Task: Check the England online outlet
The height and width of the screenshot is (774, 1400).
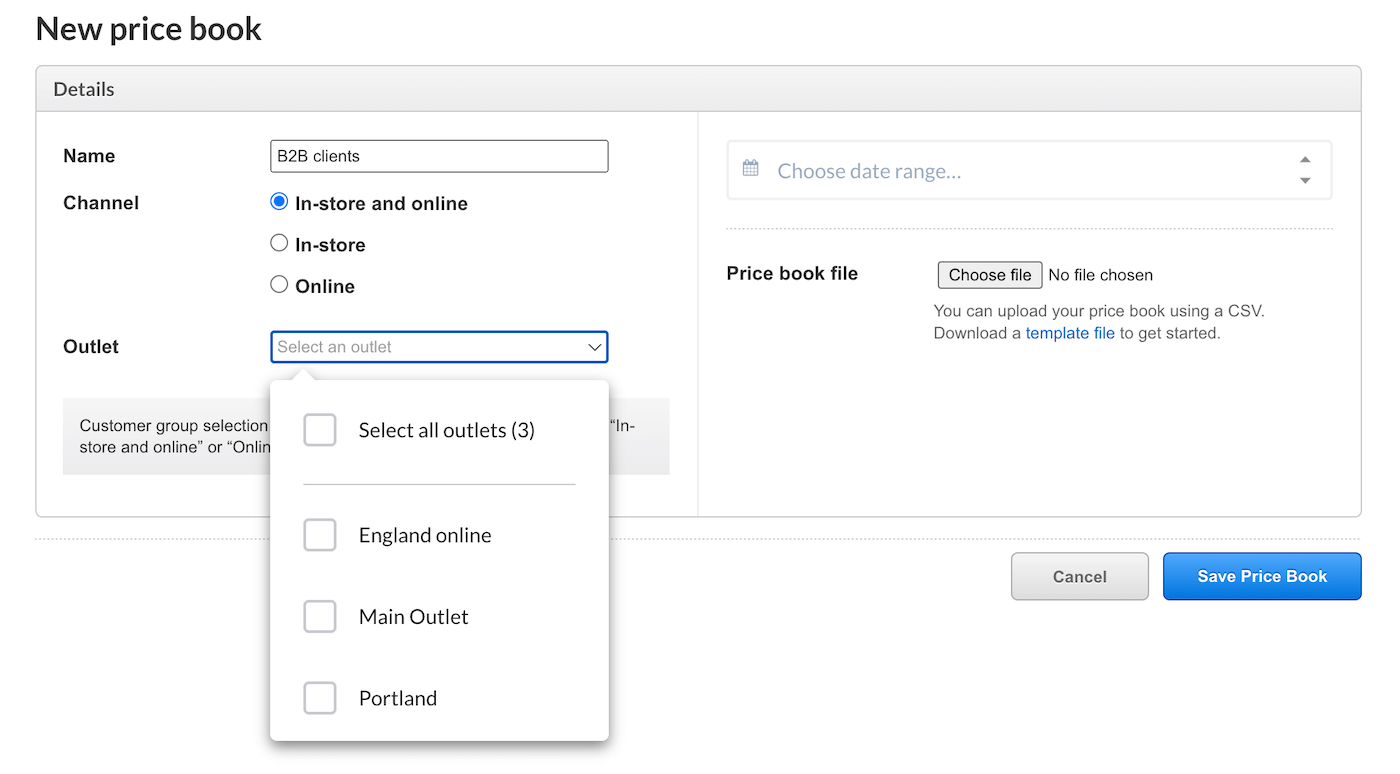Action: pyautogui.click(x=320, y=535)
